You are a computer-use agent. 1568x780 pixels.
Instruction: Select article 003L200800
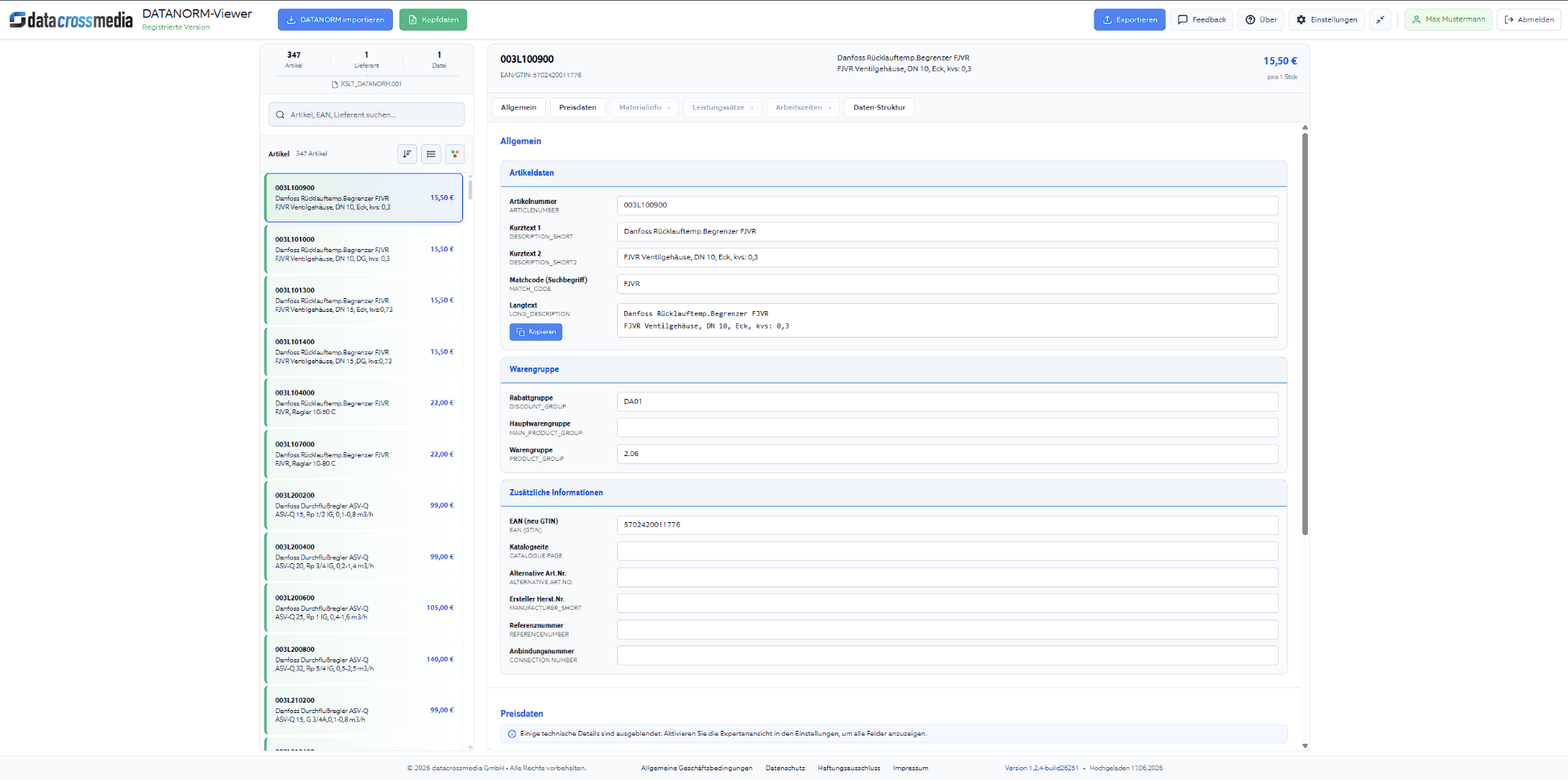point(364,658)
